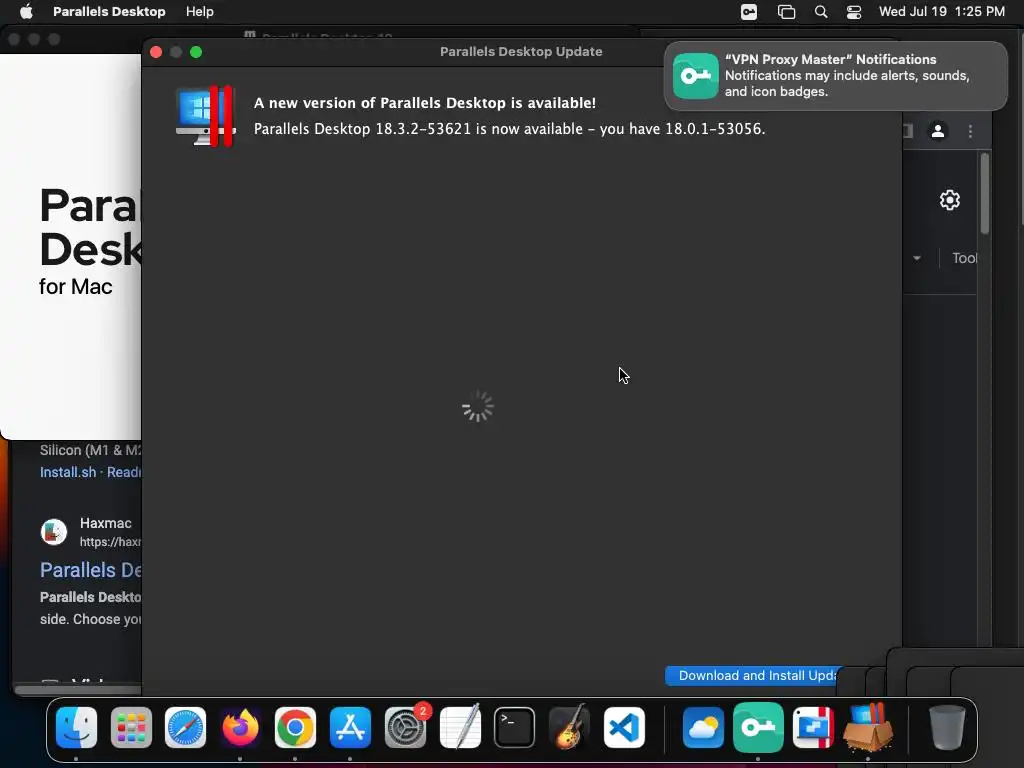Click the horizontal scrollbar in browser window

point(78,689)
